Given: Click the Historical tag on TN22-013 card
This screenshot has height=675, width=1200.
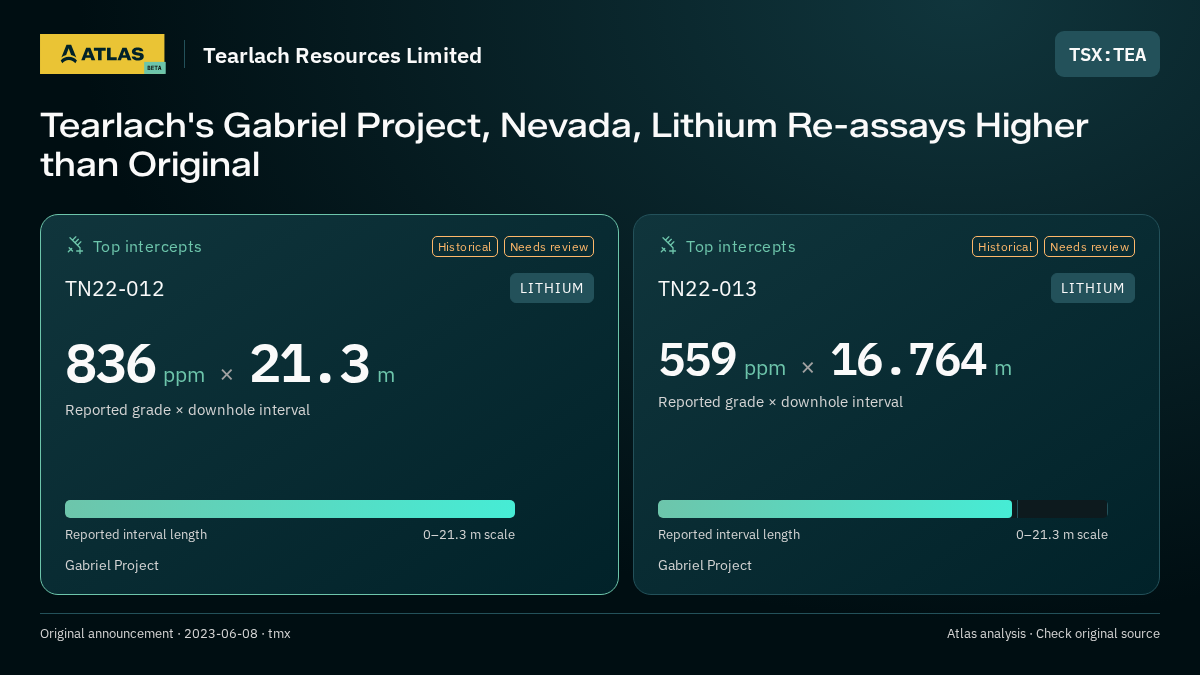Looking at the screenshot, I should [1005, 247].
